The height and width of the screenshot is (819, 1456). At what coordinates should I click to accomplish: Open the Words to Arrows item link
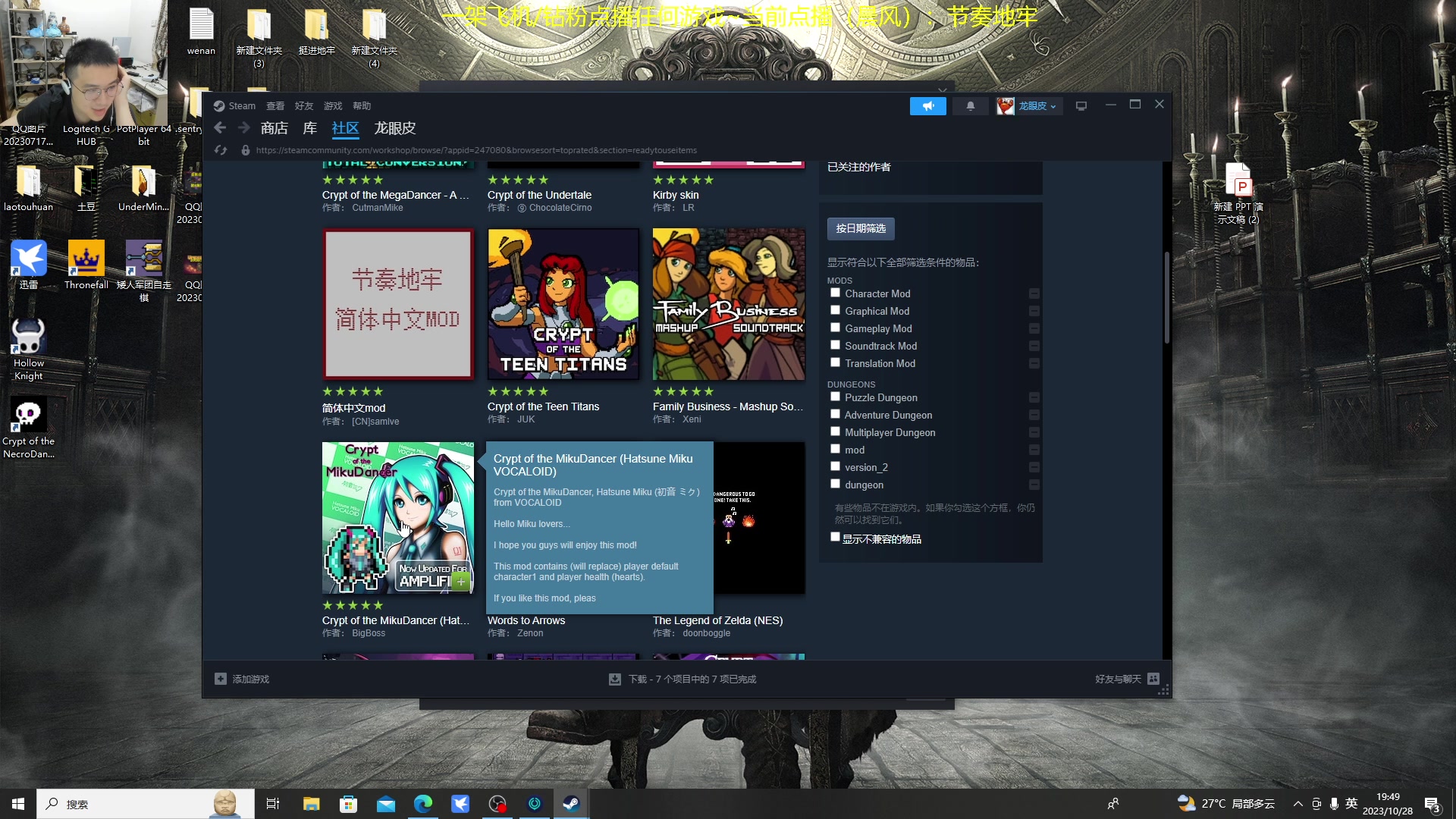click(526, 620)
